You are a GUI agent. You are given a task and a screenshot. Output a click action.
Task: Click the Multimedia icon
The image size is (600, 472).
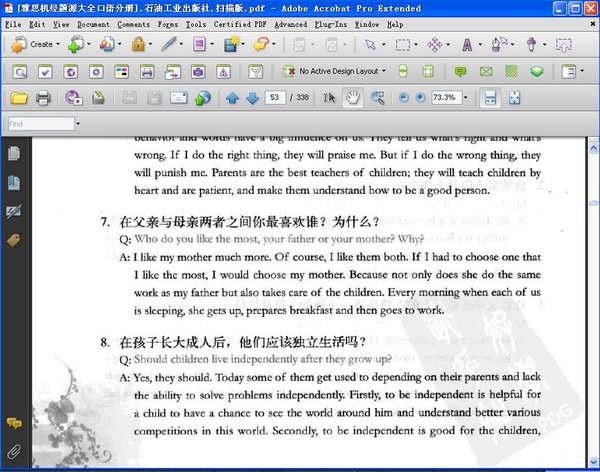click(x=231, y=44)
